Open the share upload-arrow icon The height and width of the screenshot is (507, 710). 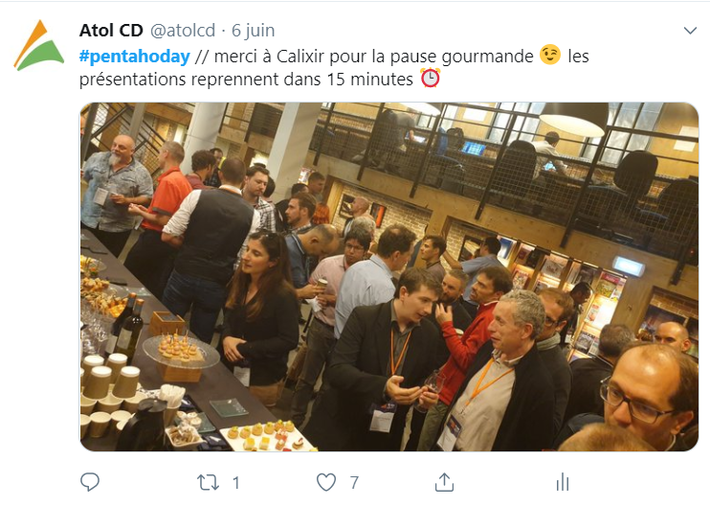(444, 482)
